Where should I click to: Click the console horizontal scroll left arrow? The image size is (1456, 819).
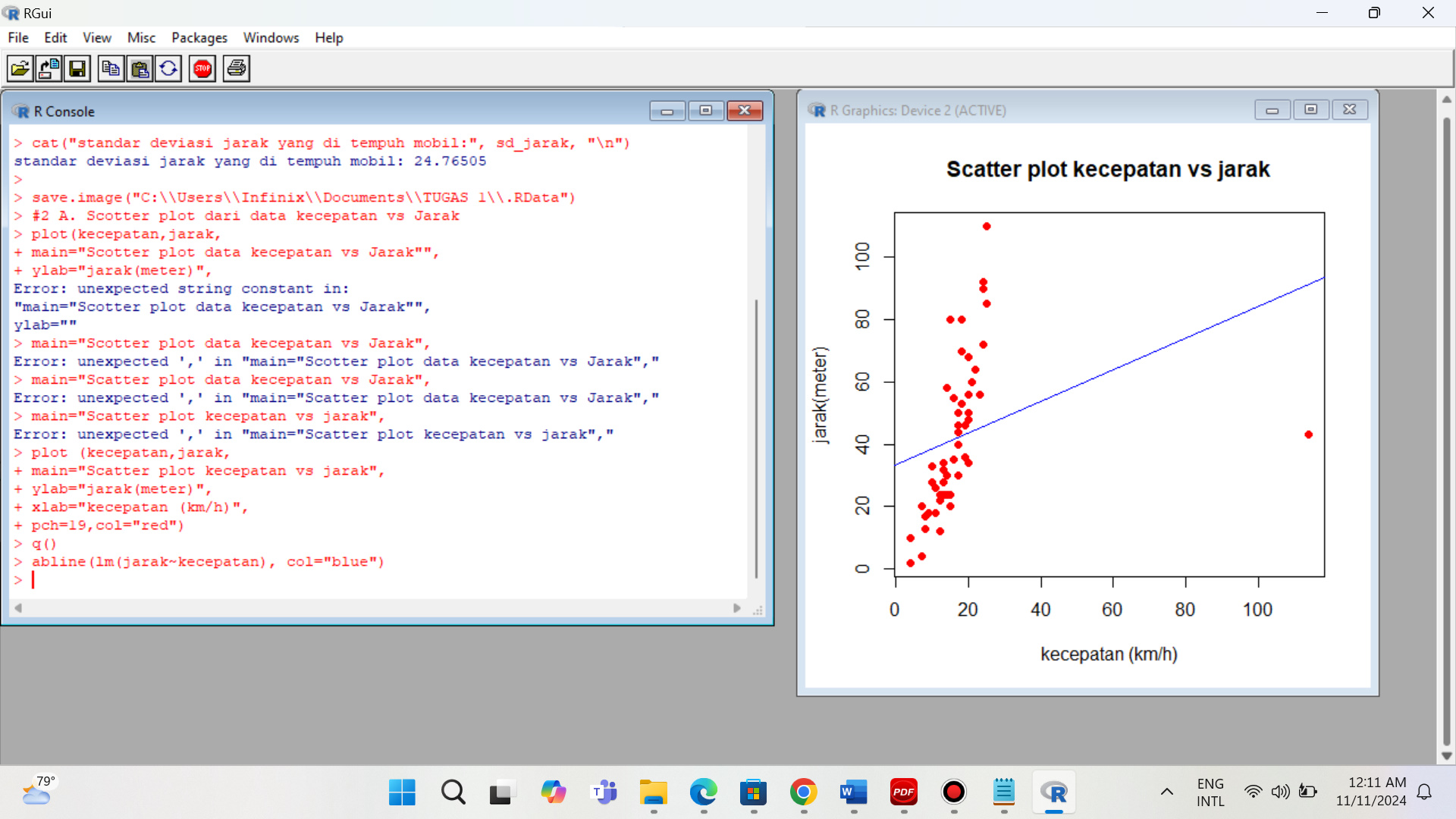(18, 608)
